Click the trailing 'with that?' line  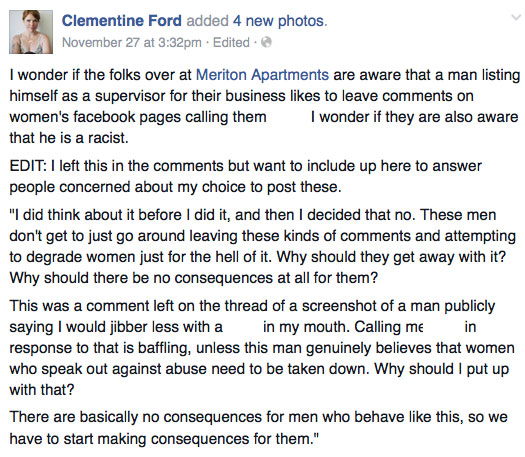tap(42, 390)
